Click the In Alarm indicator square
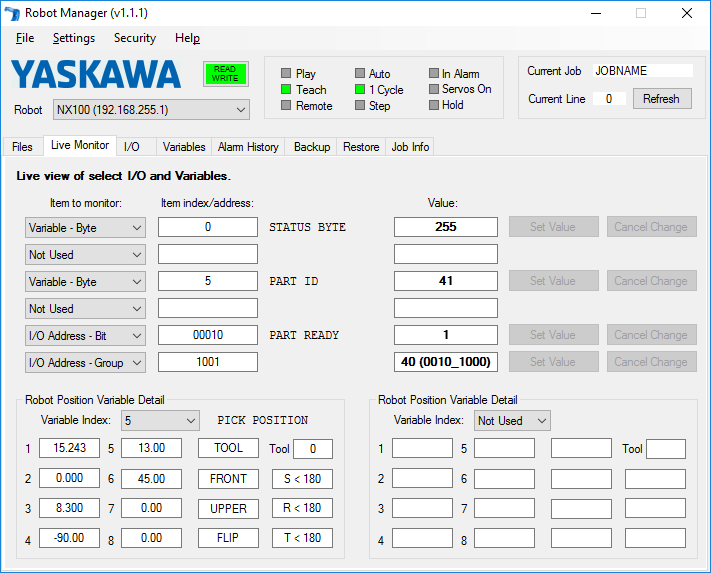Image resolution: width=711 pixels, height=573 pixels. click(433, 74)
